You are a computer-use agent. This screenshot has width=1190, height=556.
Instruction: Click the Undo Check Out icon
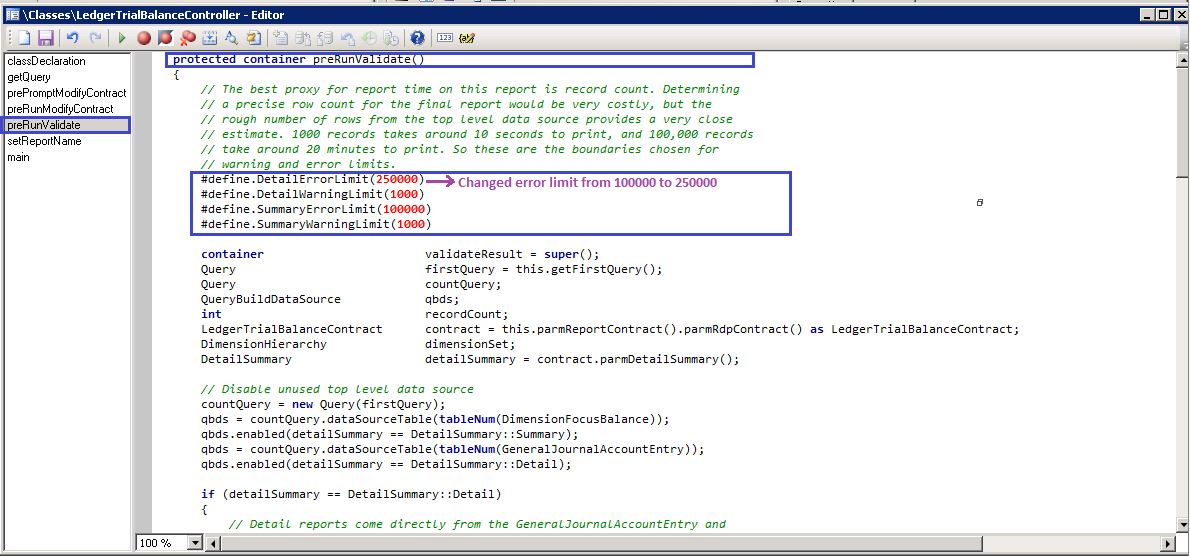point(348,38)
